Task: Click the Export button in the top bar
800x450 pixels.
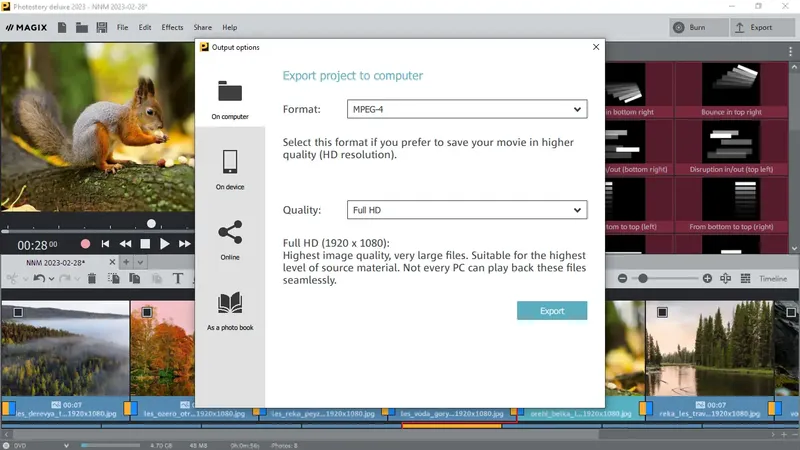Action: (x=761, y=28)
